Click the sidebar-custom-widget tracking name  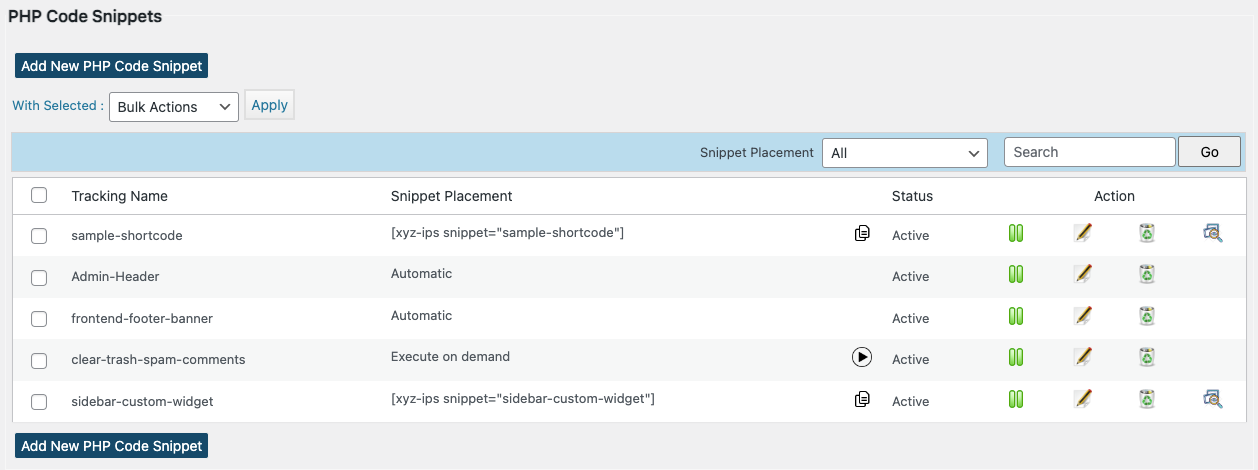click(x=142, y=402)
